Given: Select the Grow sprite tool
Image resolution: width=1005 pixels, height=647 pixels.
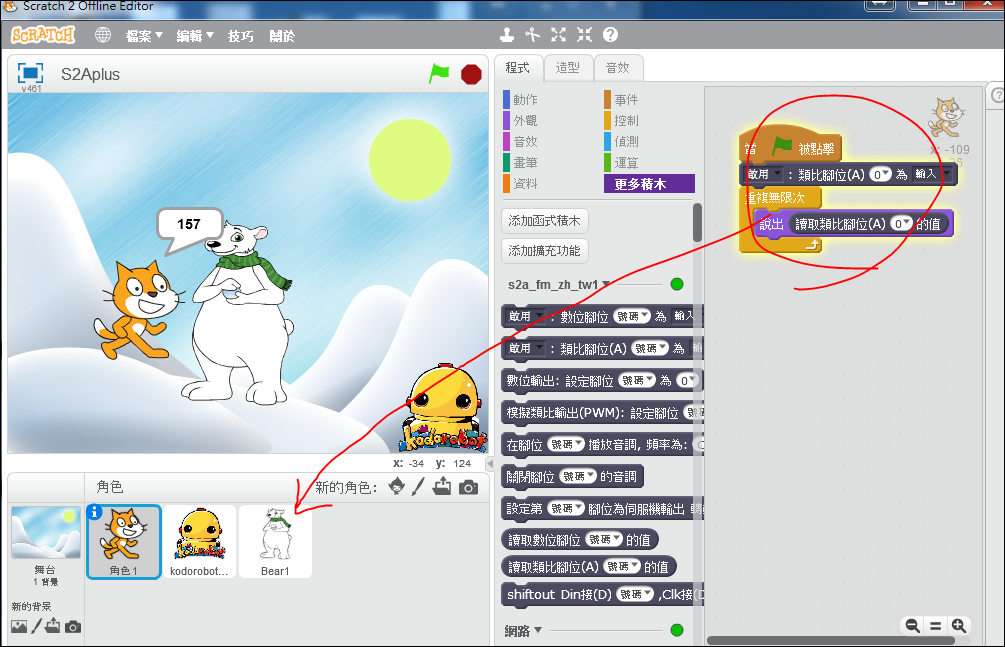Looking at the screenshot, I should pos(558,35).
